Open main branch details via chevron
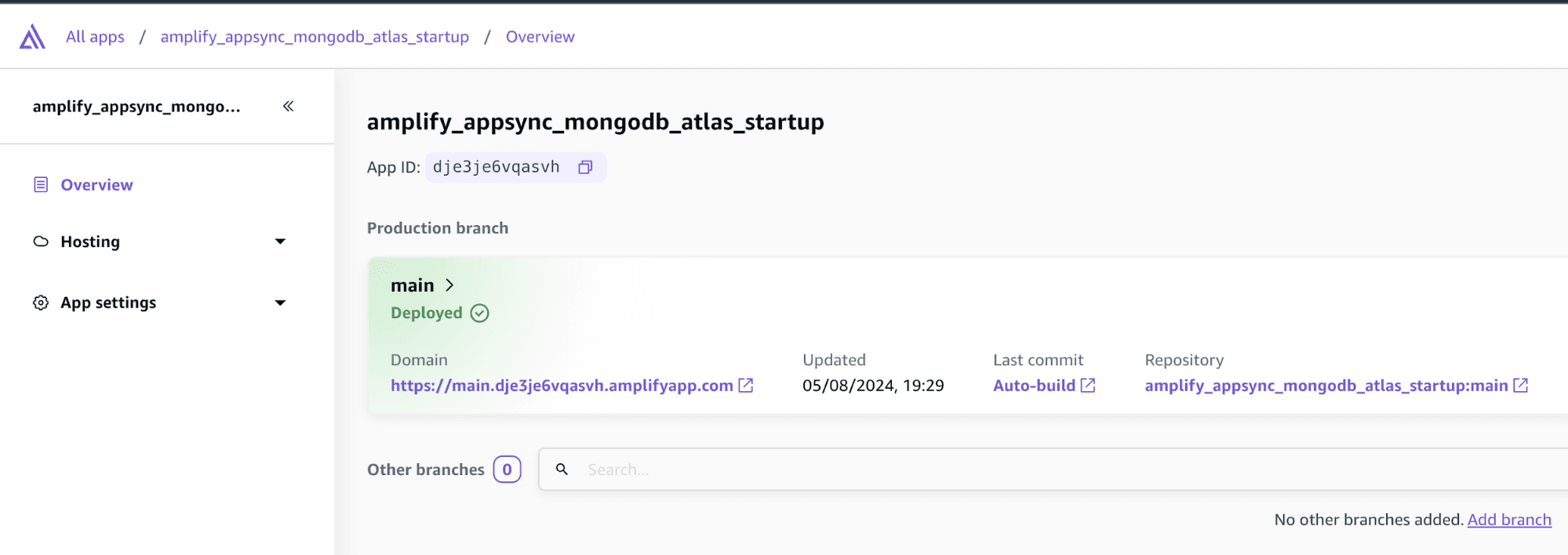 point(449,285)
